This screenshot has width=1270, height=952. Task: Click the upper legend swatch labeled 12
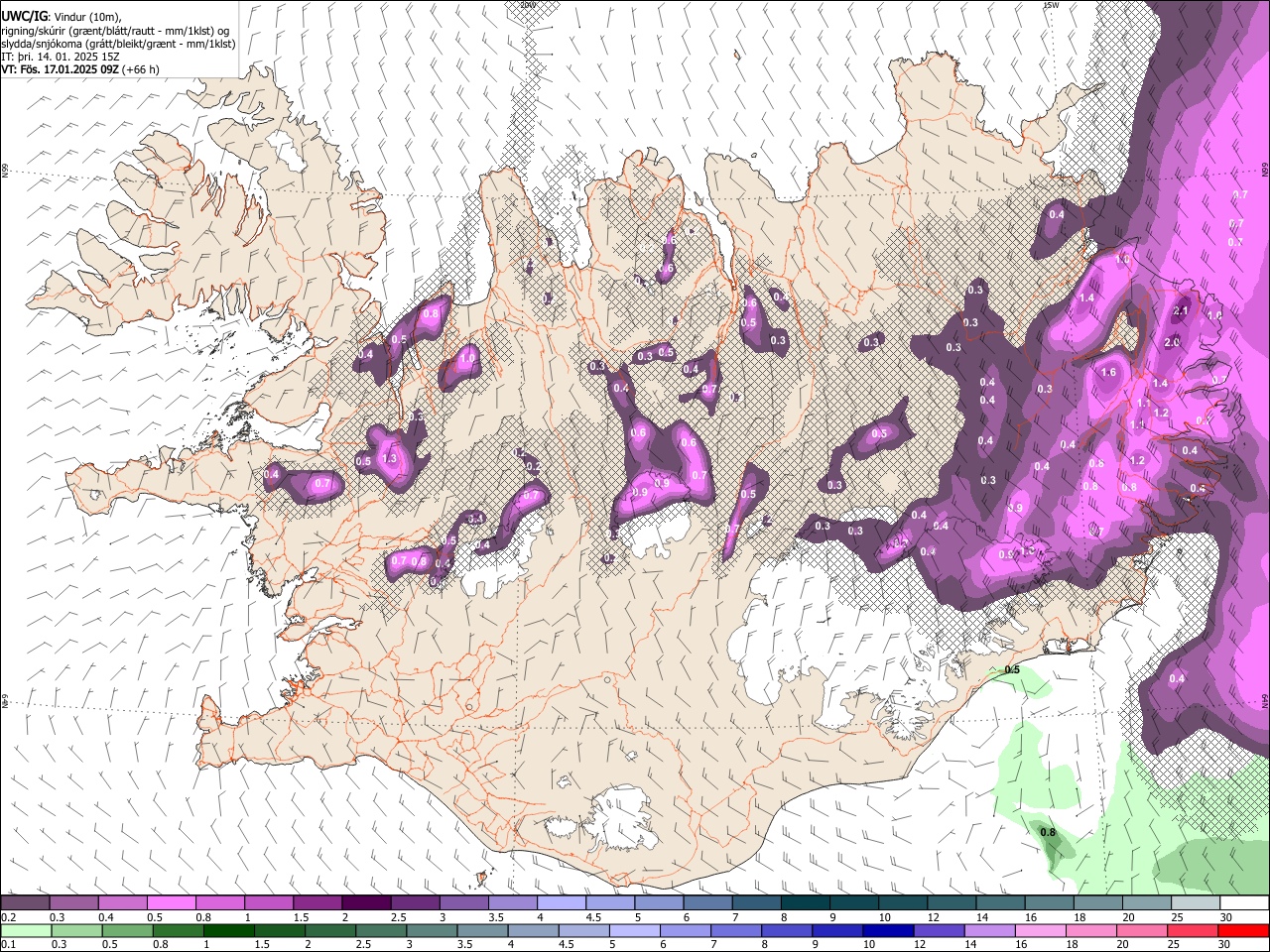point(951,903)
